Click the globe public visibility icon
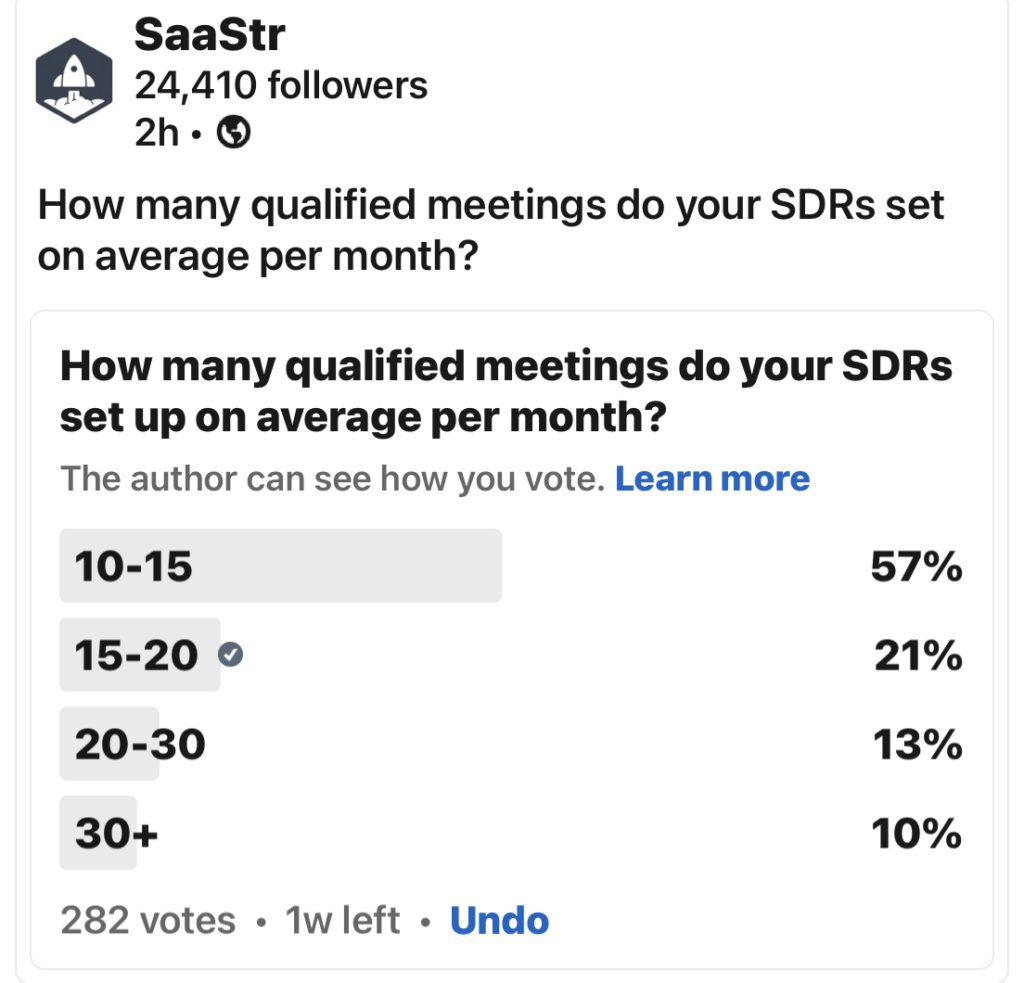The height and width of the screenshot is (983, 1024). point(234,134)
